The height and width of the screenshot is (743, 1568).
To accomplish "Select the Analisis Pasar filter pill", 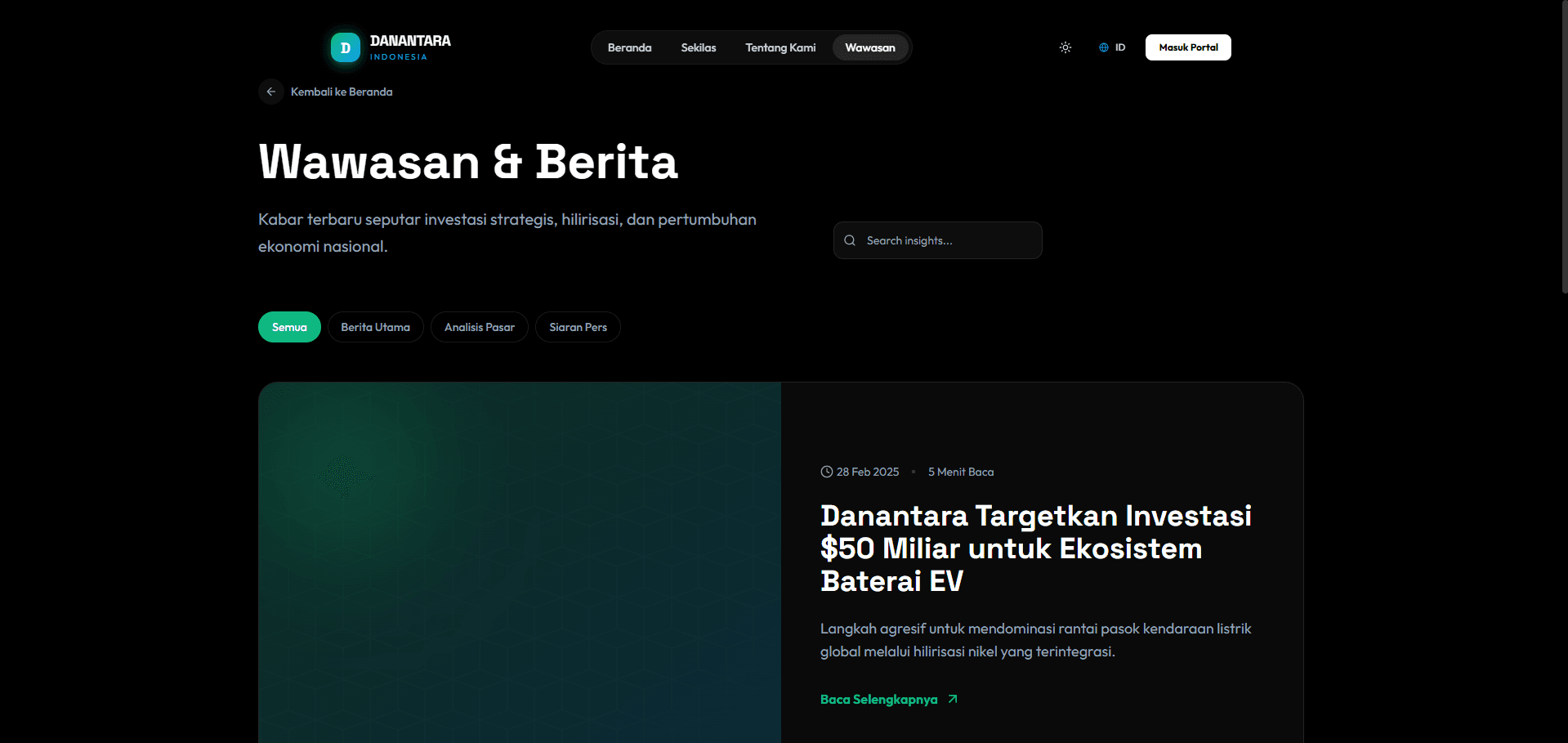I will point(479,326).
